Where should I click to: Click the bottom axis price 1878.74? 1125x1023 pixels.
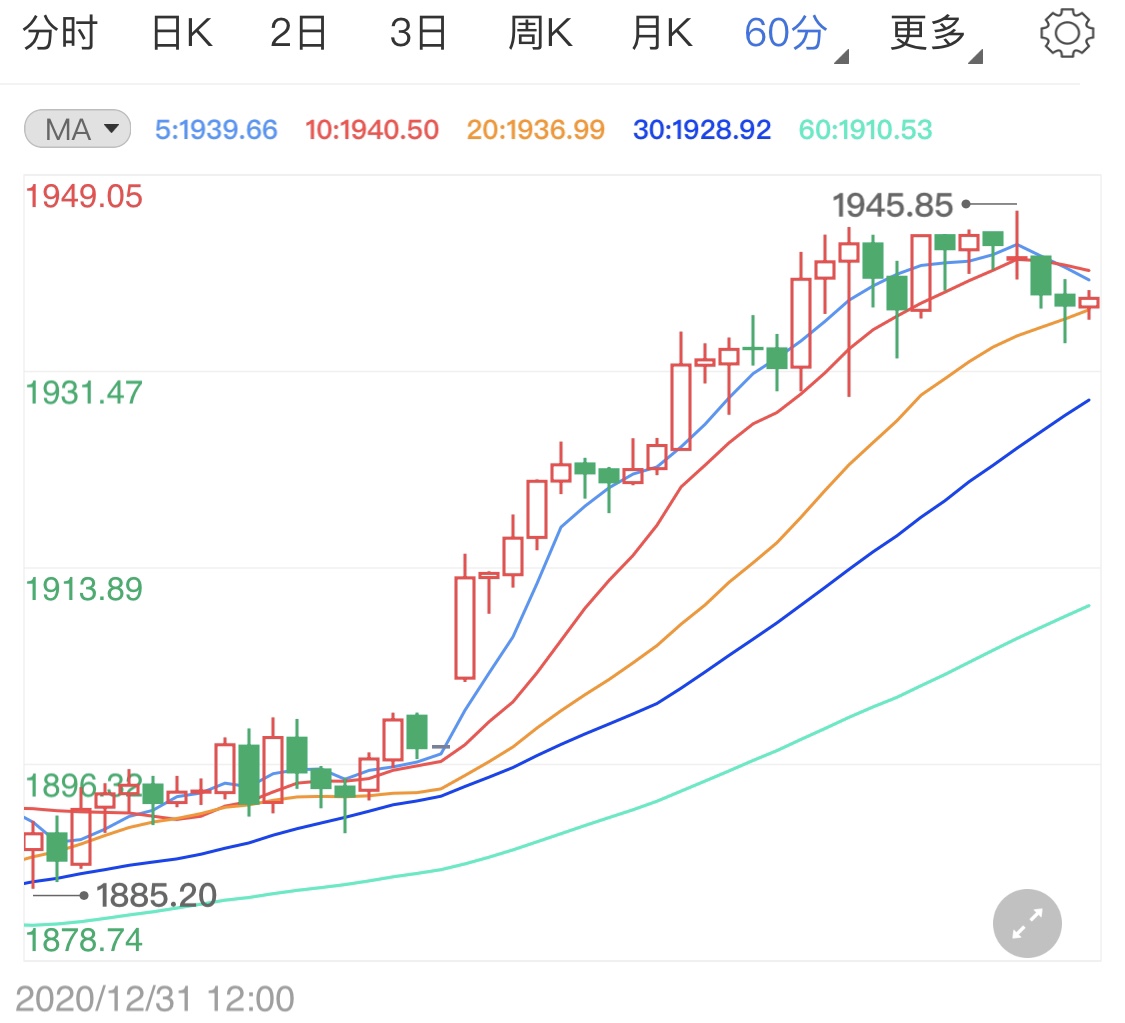click(84, 940)
